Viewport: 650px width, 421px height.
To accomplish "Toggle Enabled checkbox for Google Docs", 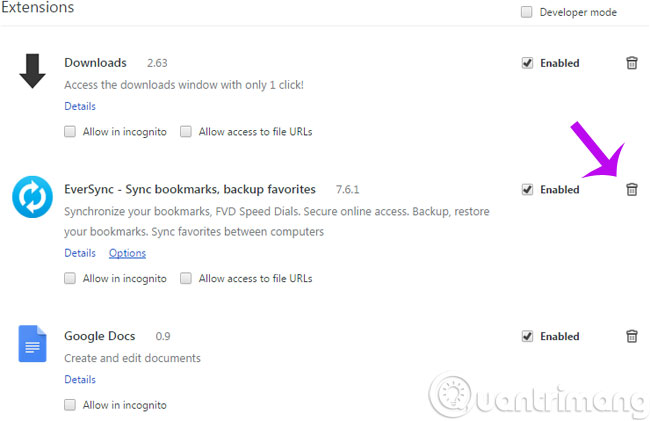I will pyautogui.click(x=527, y=337).
